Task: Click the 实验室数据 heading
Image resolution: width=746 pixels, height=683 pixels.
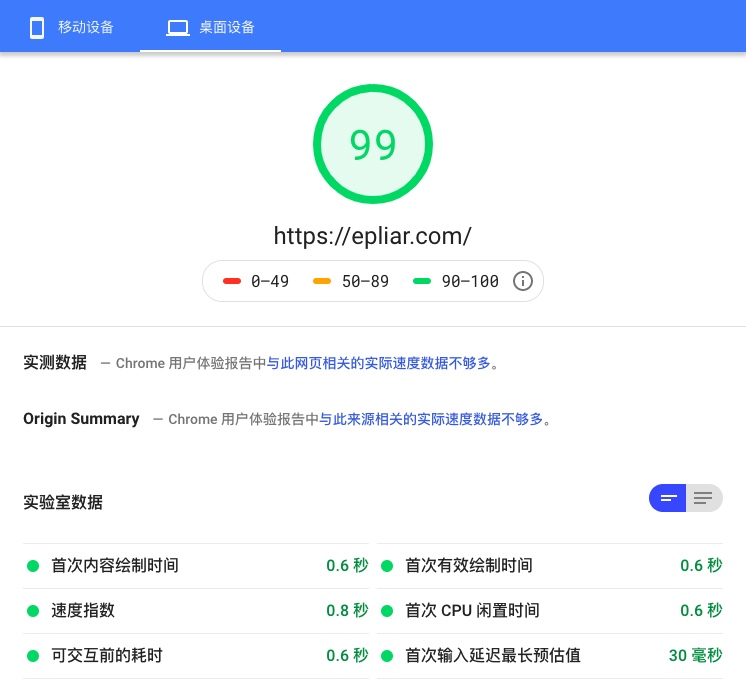Action: (x=63, y=502)
